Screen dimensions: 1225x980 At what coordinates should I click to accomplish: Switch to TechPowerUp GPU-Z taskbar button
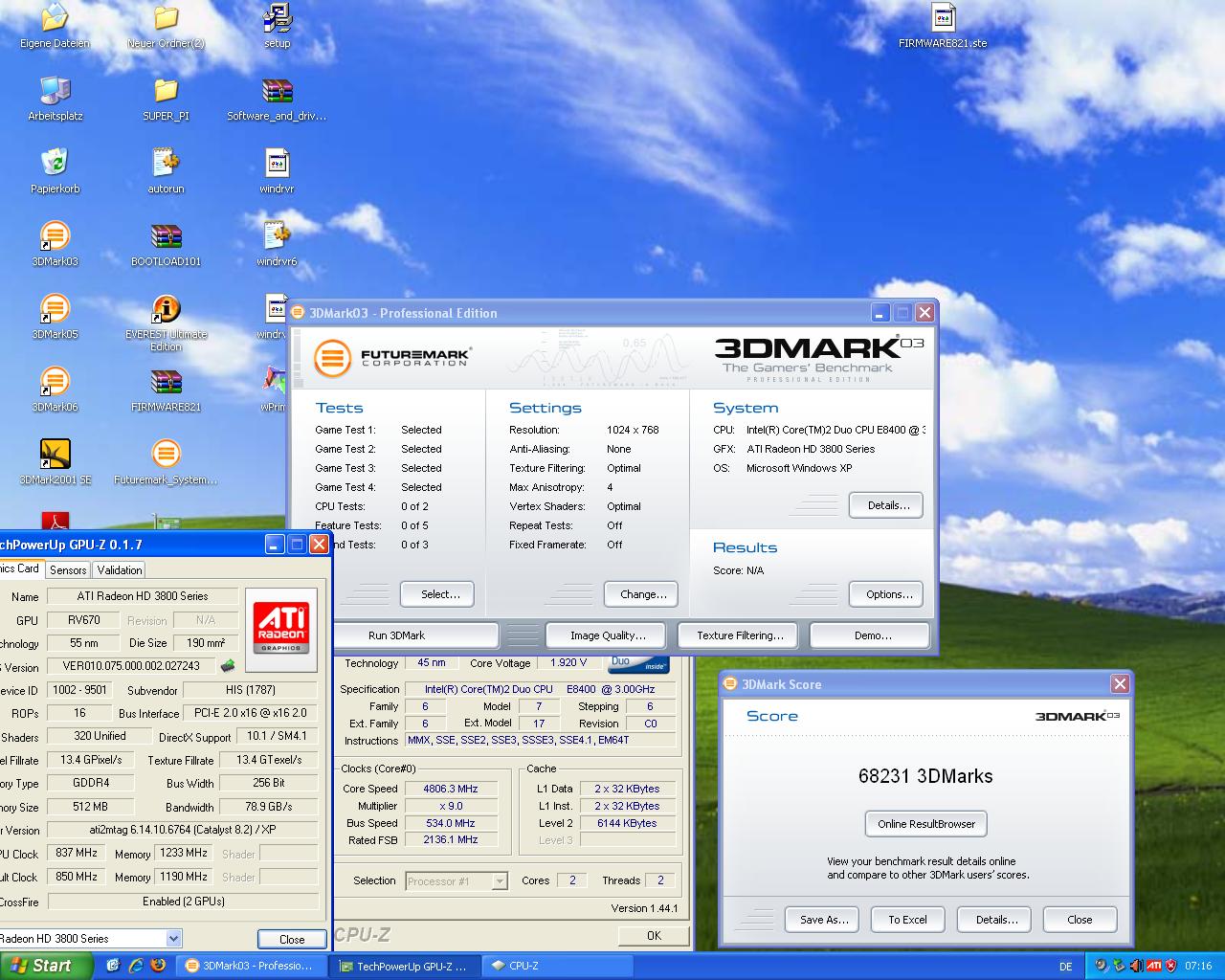(x=403, y=966)
